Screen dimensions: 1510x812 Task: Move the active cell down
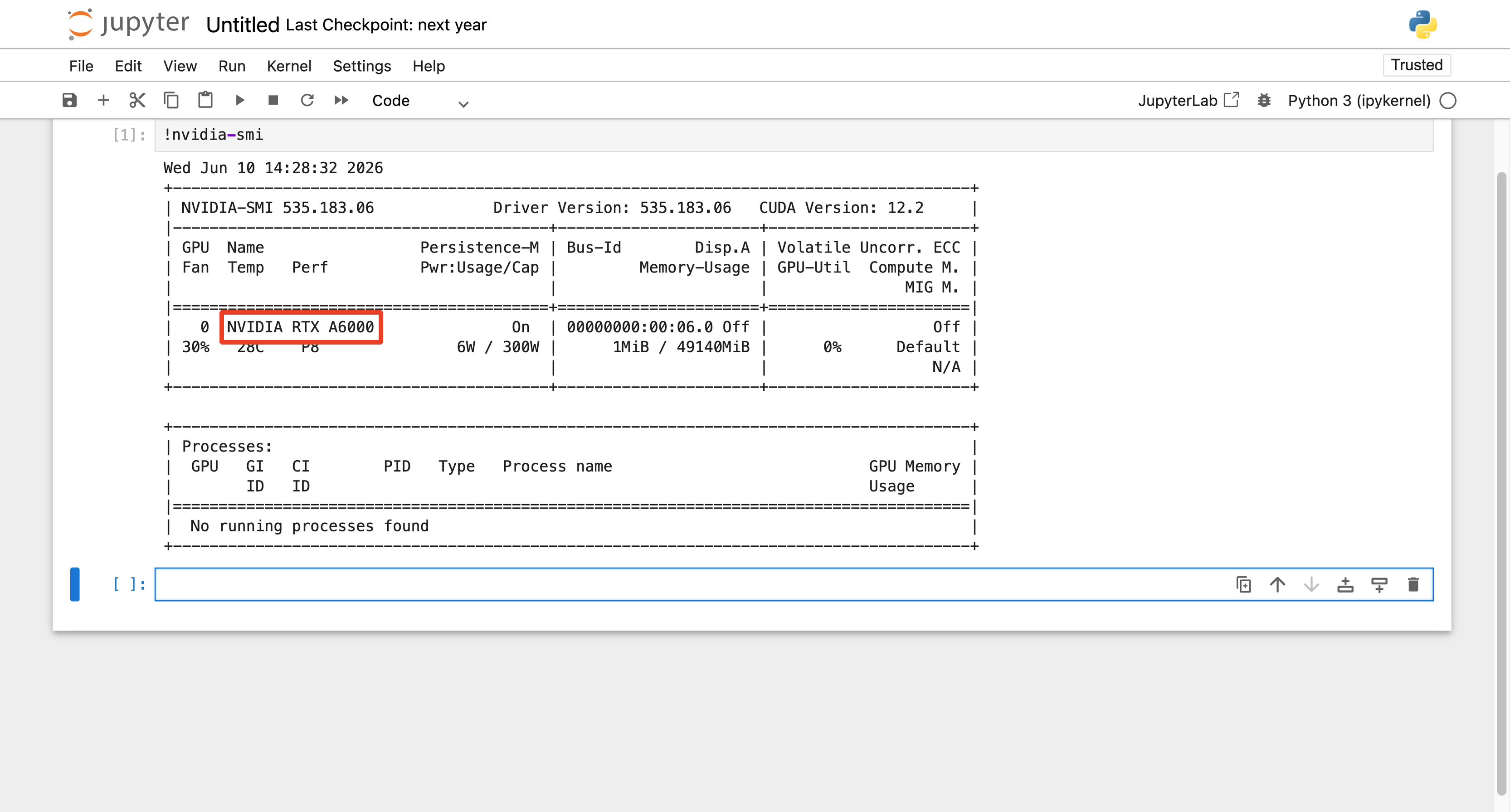pyautogui.click(x=1311, y=584)
